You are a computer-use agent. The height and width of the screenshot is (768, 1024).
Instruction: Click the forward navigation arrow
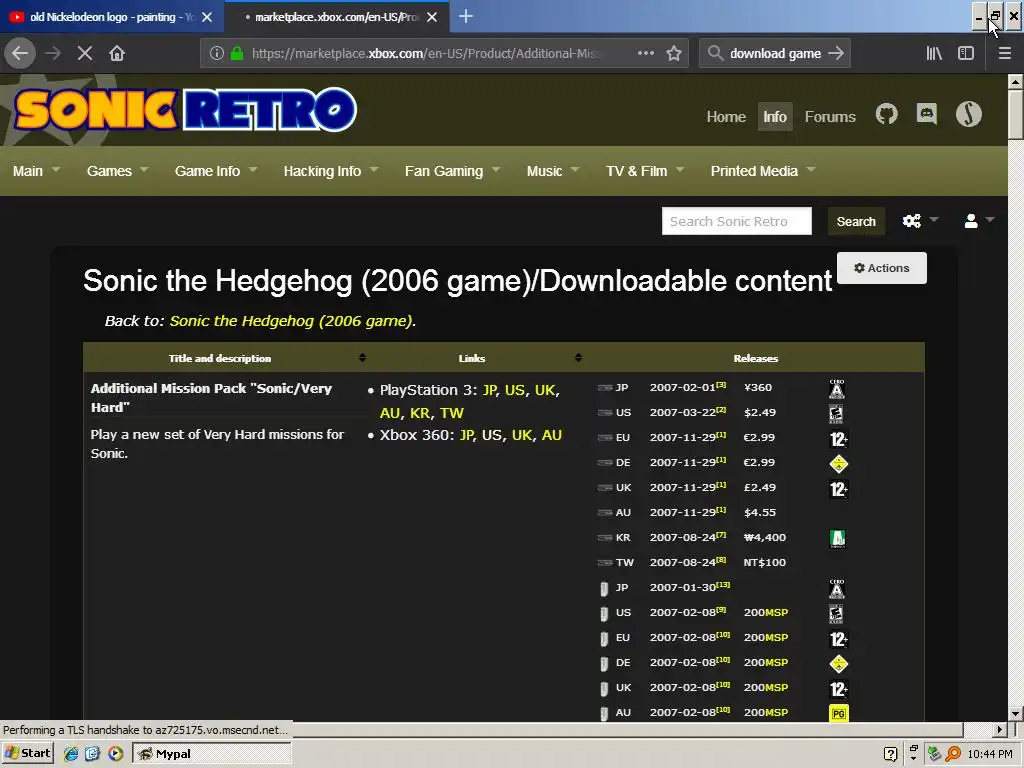pos(53,53)
